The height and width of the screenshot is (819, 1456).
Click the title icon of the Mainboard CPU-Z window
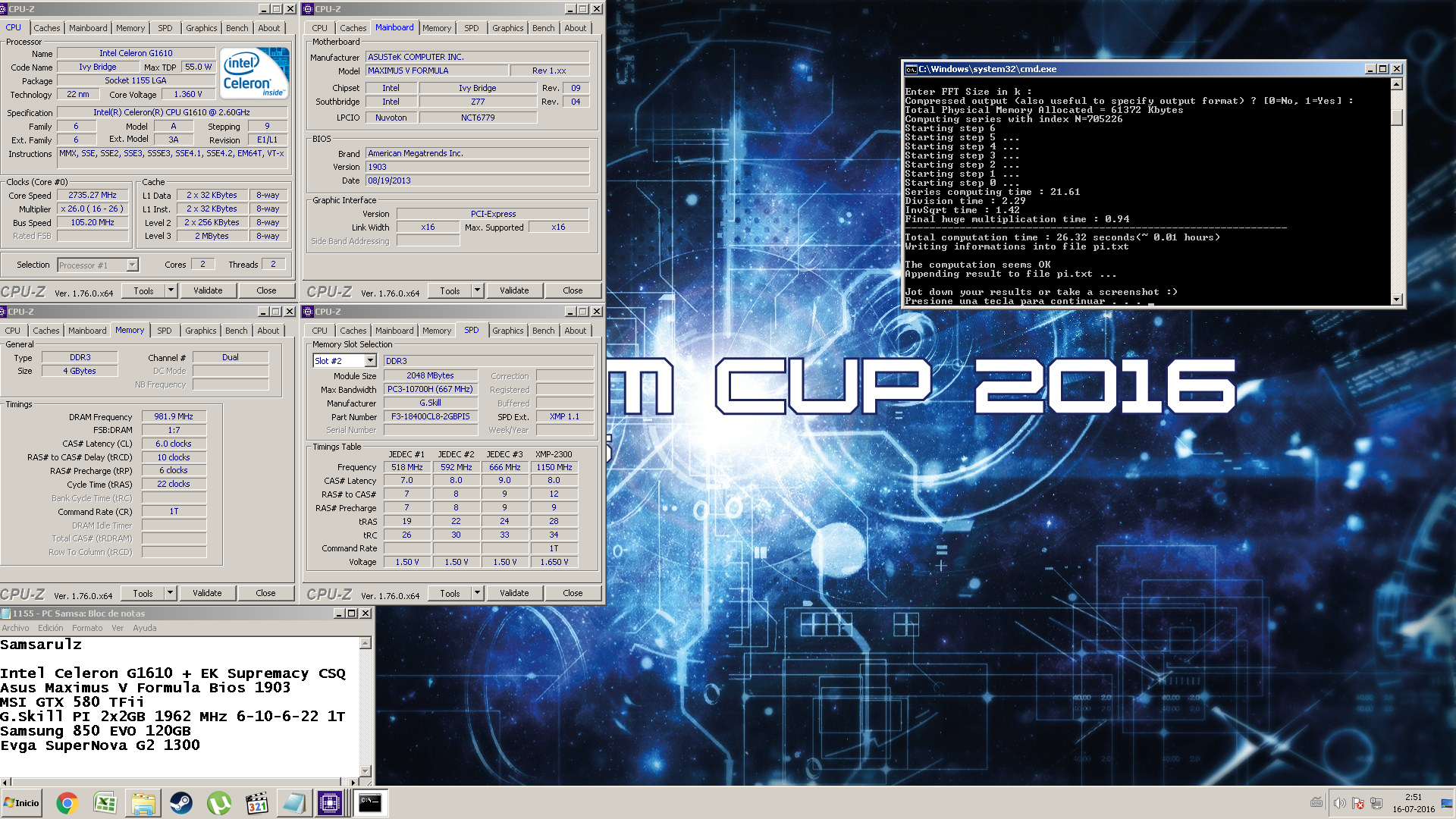point(308,9)
